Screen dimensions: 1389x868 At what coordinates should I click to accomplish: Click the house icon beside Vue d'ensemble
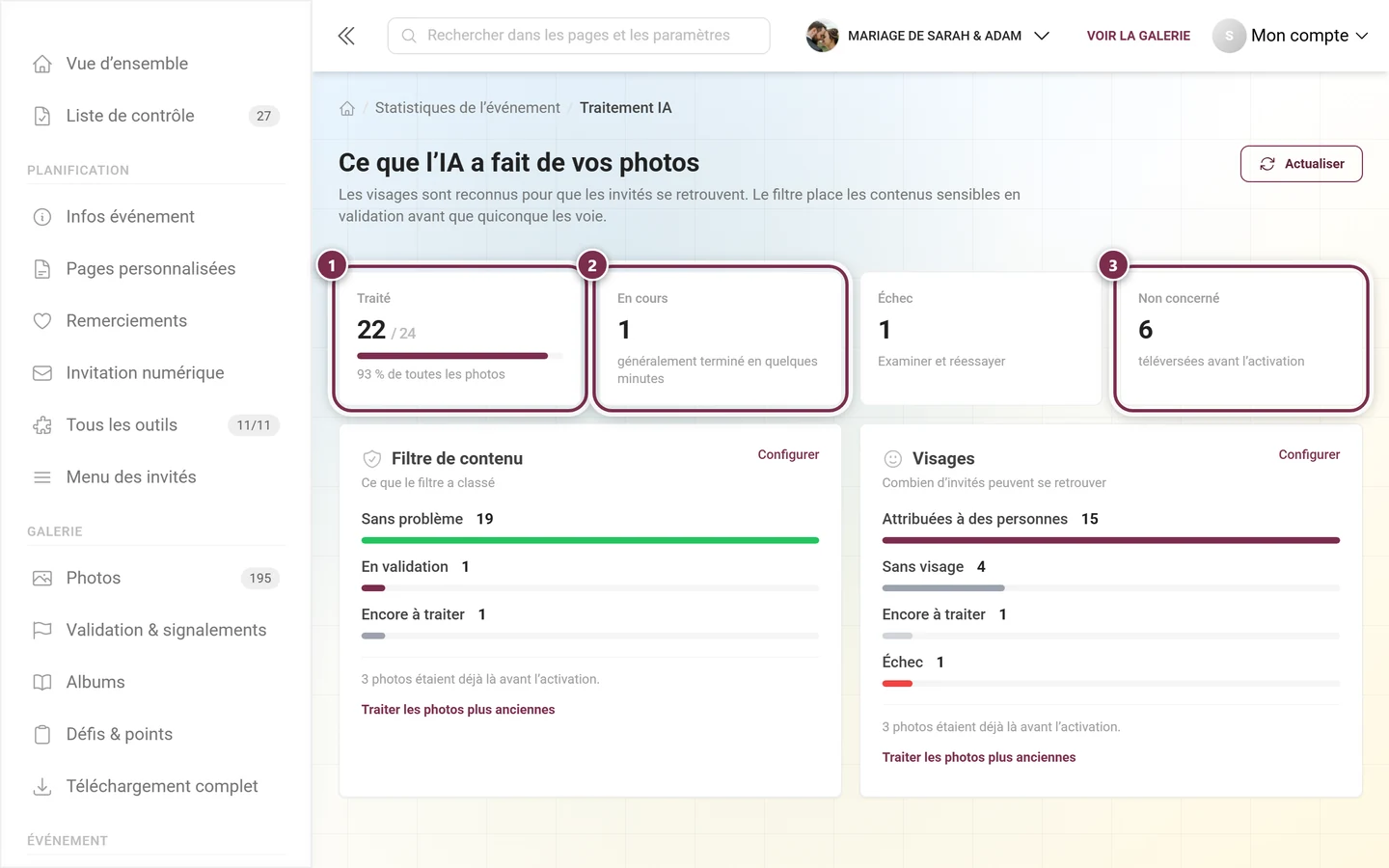click(x=42, y=64)
